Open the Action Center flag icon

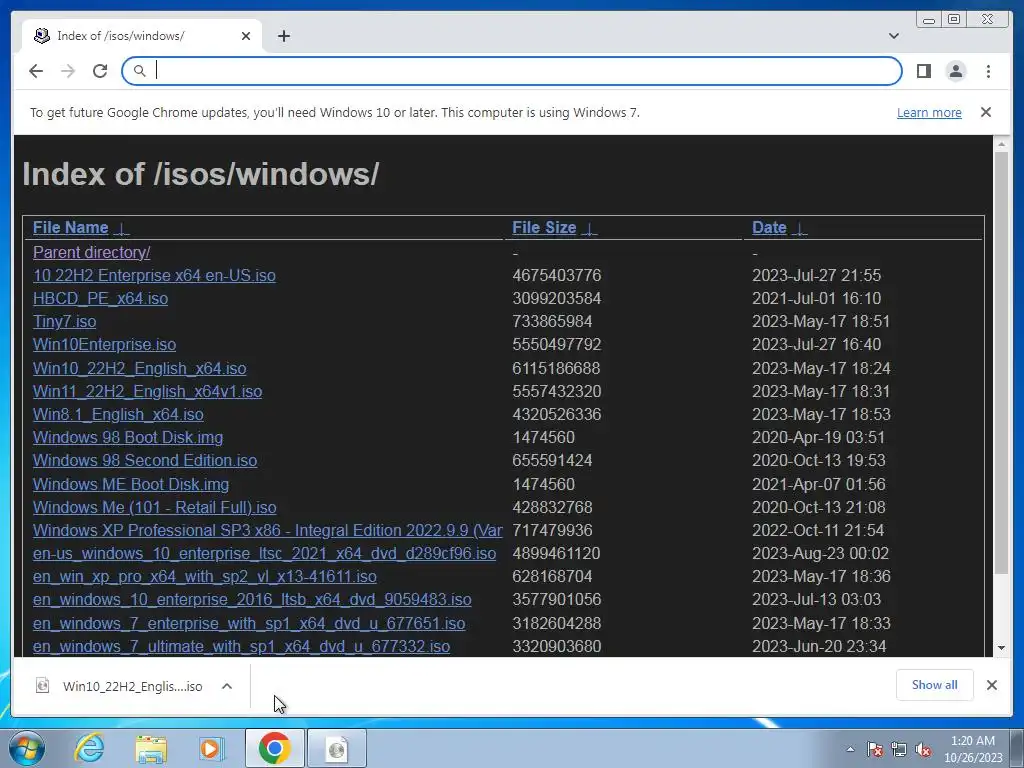coord(874,749)
